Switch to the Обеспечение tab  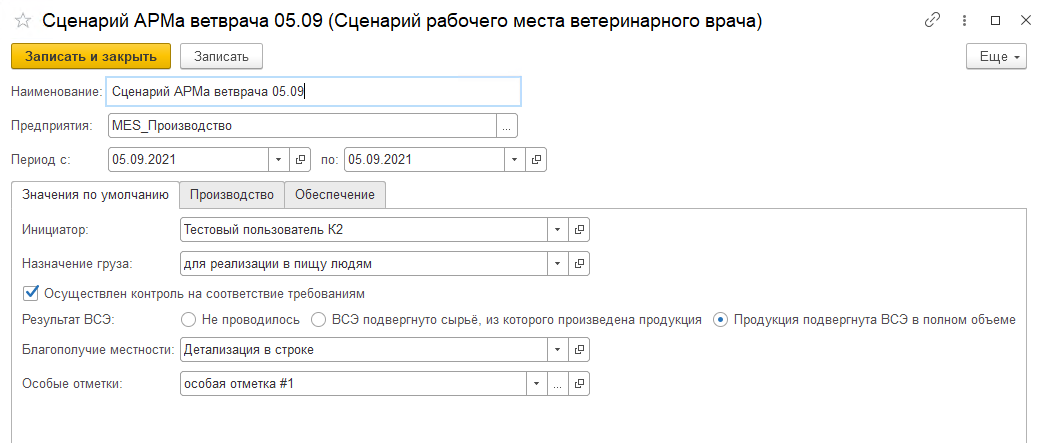point(335,194)
